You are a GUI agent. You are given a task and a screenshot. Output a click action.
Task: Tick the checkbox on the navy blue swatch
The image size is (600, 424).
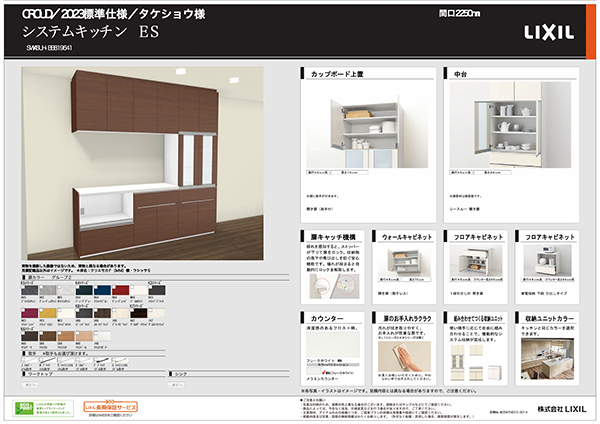pyautogui.click(x=96, y=287)
